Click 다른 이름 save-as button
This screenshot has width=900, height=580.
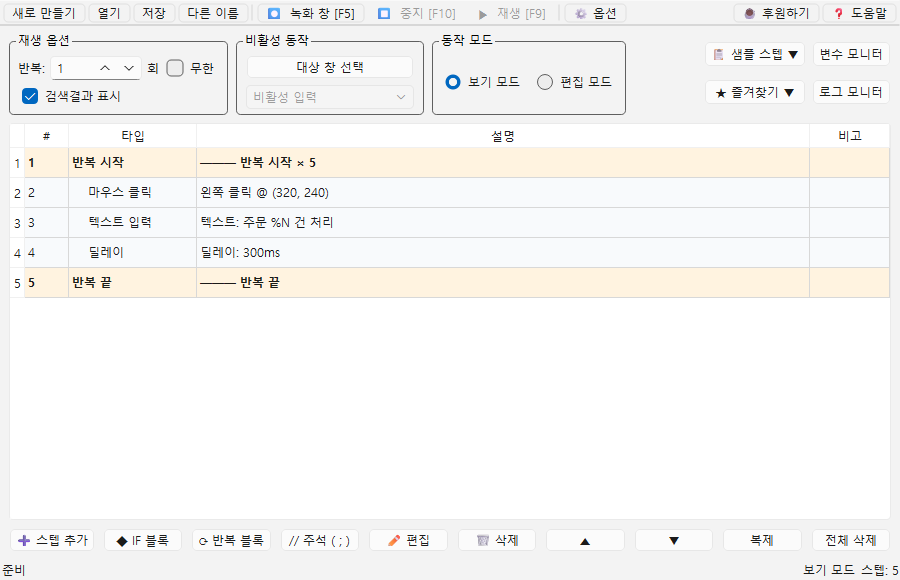213,13
